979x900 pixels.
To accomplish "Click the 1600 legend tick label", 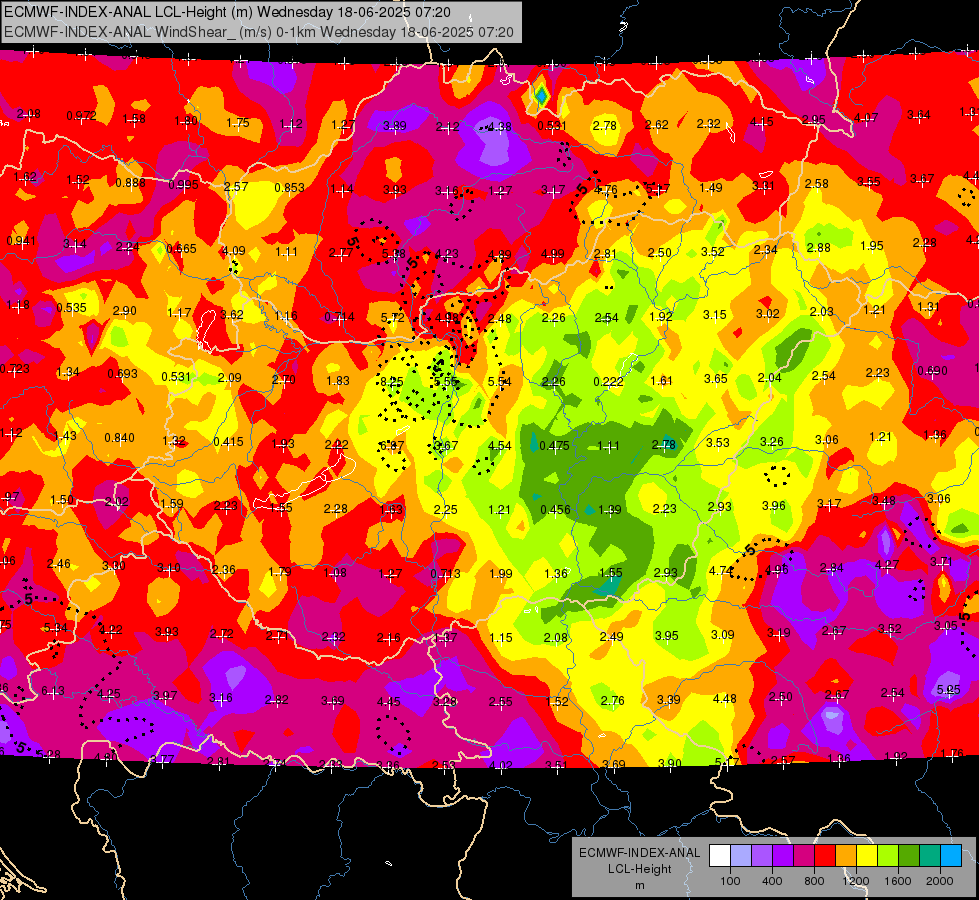I will [898, 881].
